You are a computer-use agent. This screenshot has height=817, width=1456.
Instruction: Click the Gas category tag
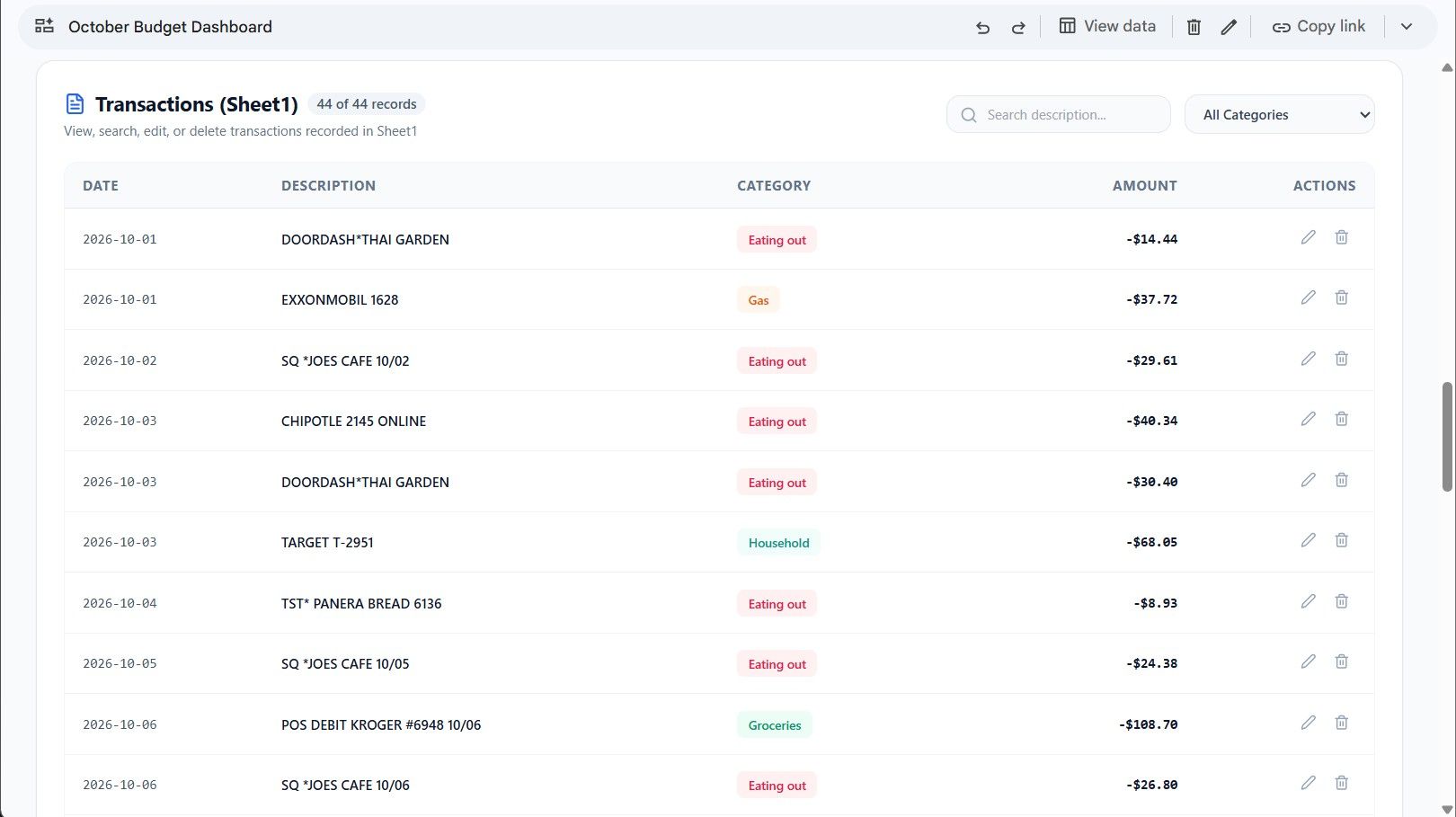759,300
